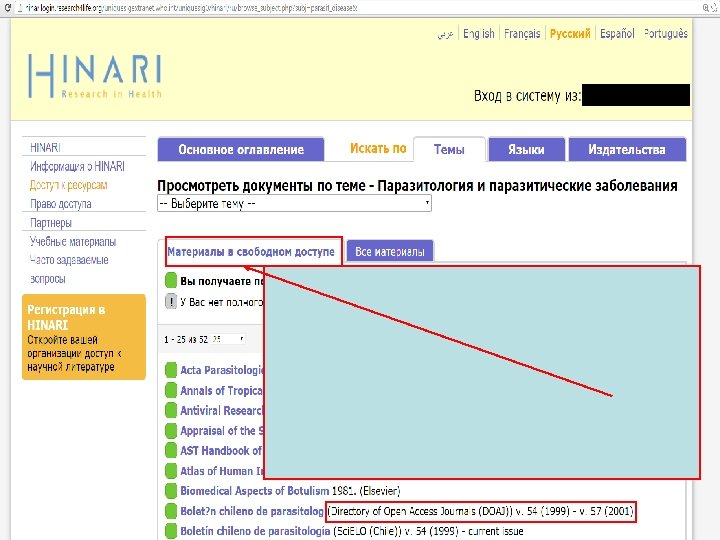720x540 pixels.
Task: Click the browser address bar URL
Action: (191, 8)
